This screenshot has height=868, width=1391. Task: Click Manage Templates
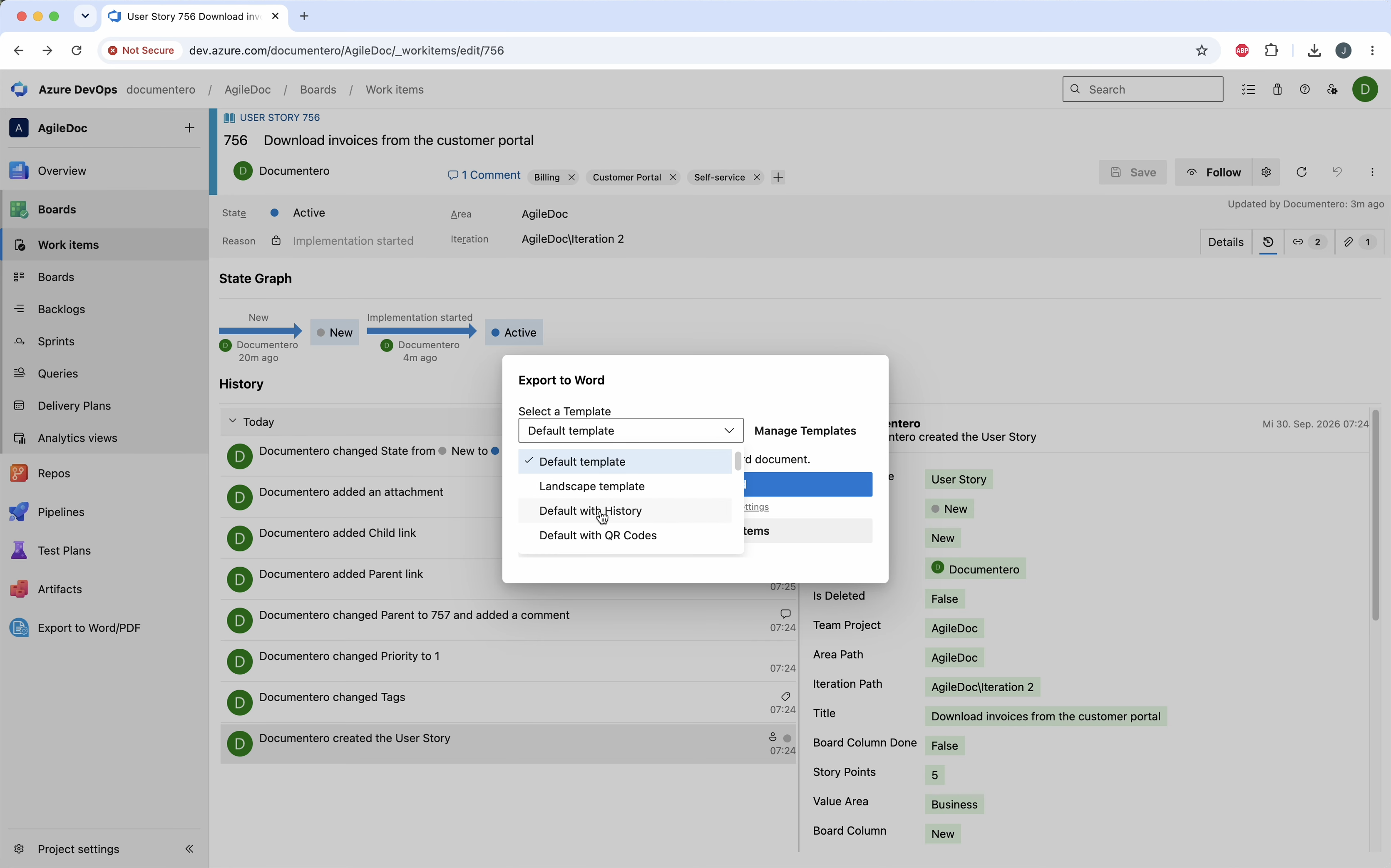(x=805, y=431)
